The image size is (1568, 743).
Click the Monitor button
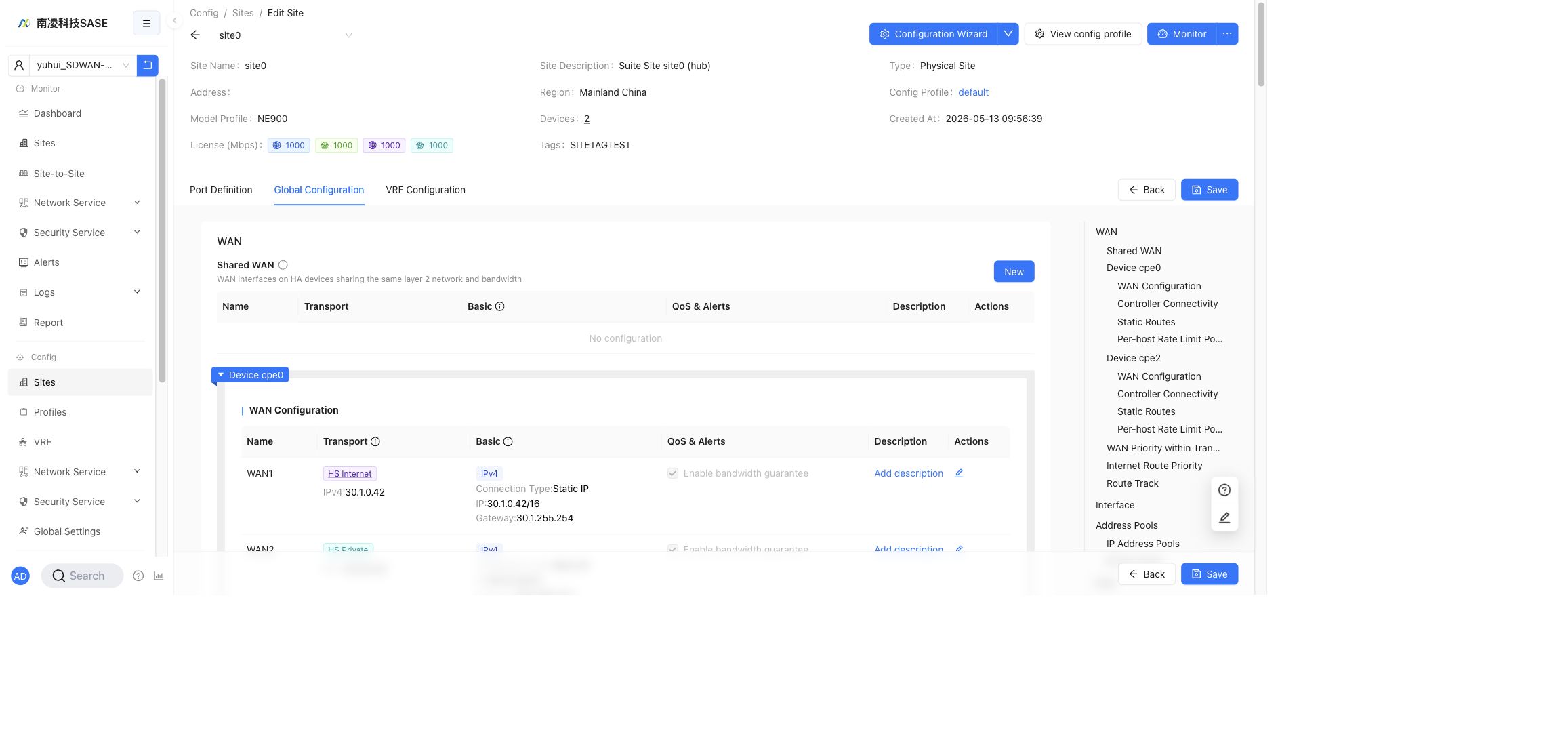click(x=1182, y=34)
